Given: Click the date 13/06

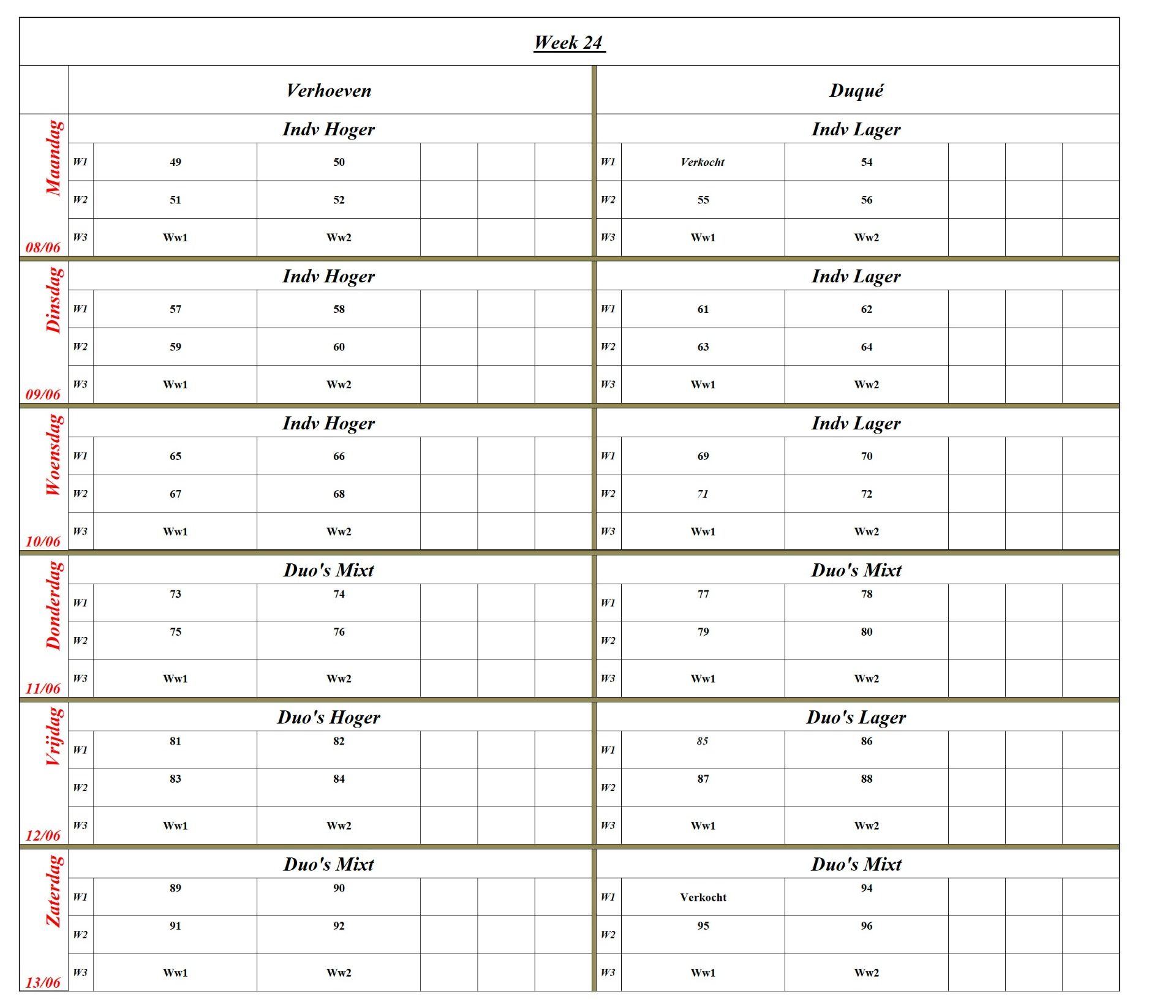Looking at the screenshot, I should (43, 983).
